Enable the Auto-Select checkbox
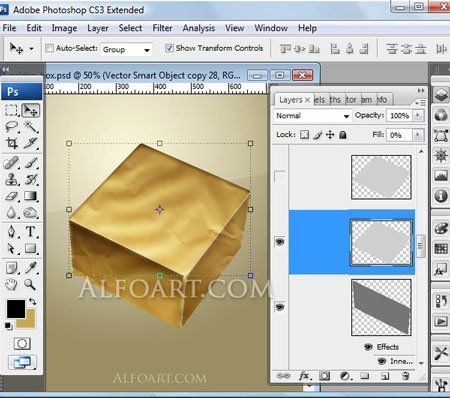This screenshot has height=398, width=450. pyautogui.click(x=49, y=48)
